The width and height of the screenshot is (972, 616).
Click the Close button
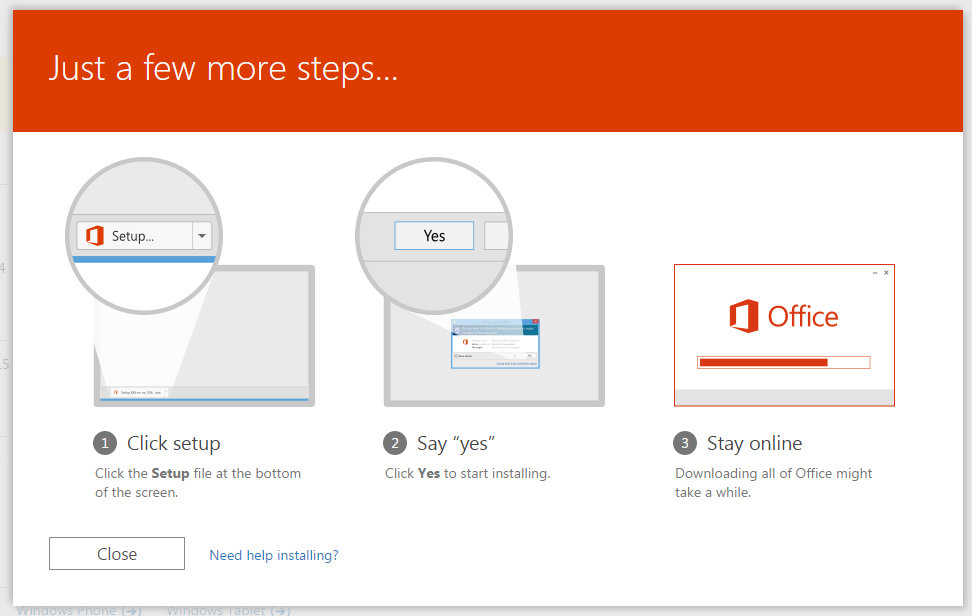click(x=117, y=553)
